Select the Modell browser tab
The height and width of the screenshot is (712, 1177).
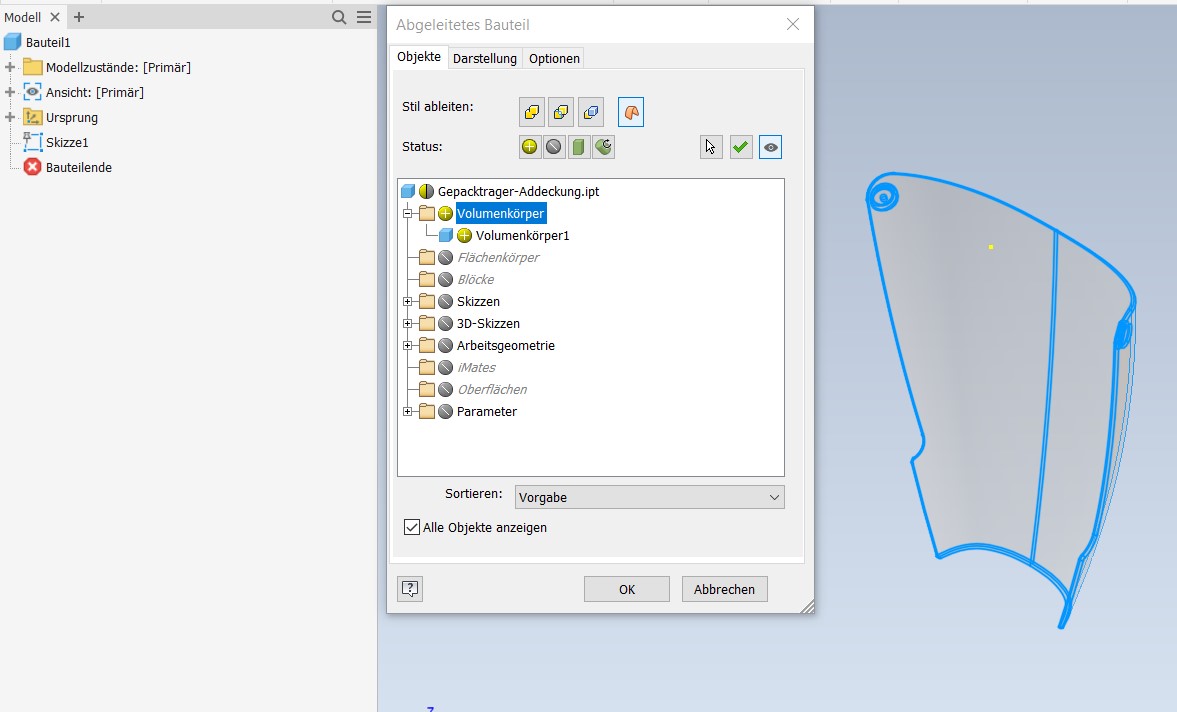coord(23,17)
